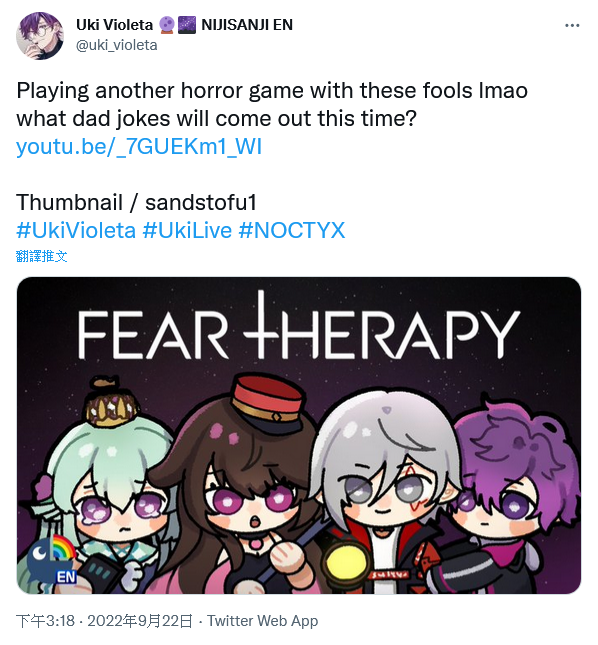
Task: Open the #NOCTYX hashtag
Action: tap(292, 230)
